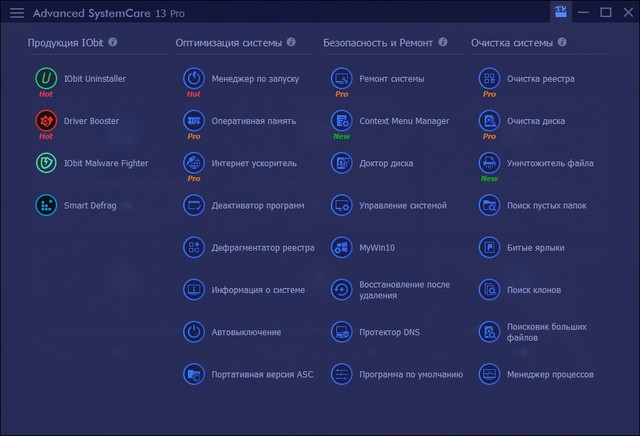Open Менеджер по запуску icon
This screenshot has height=436, width=640.
click(194, 78)
